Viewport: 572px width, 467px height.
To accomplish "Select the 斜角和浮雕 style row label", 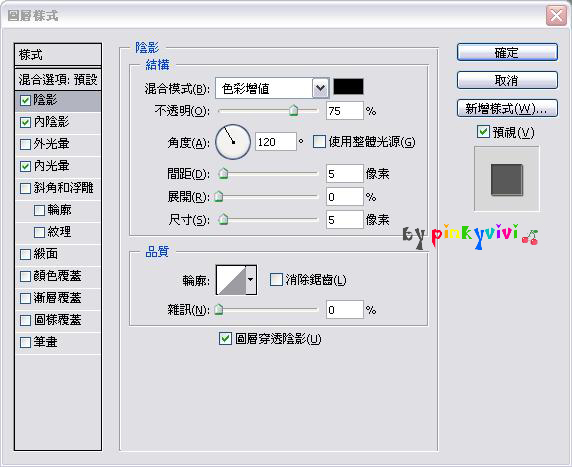I will (x=63, y=188).
